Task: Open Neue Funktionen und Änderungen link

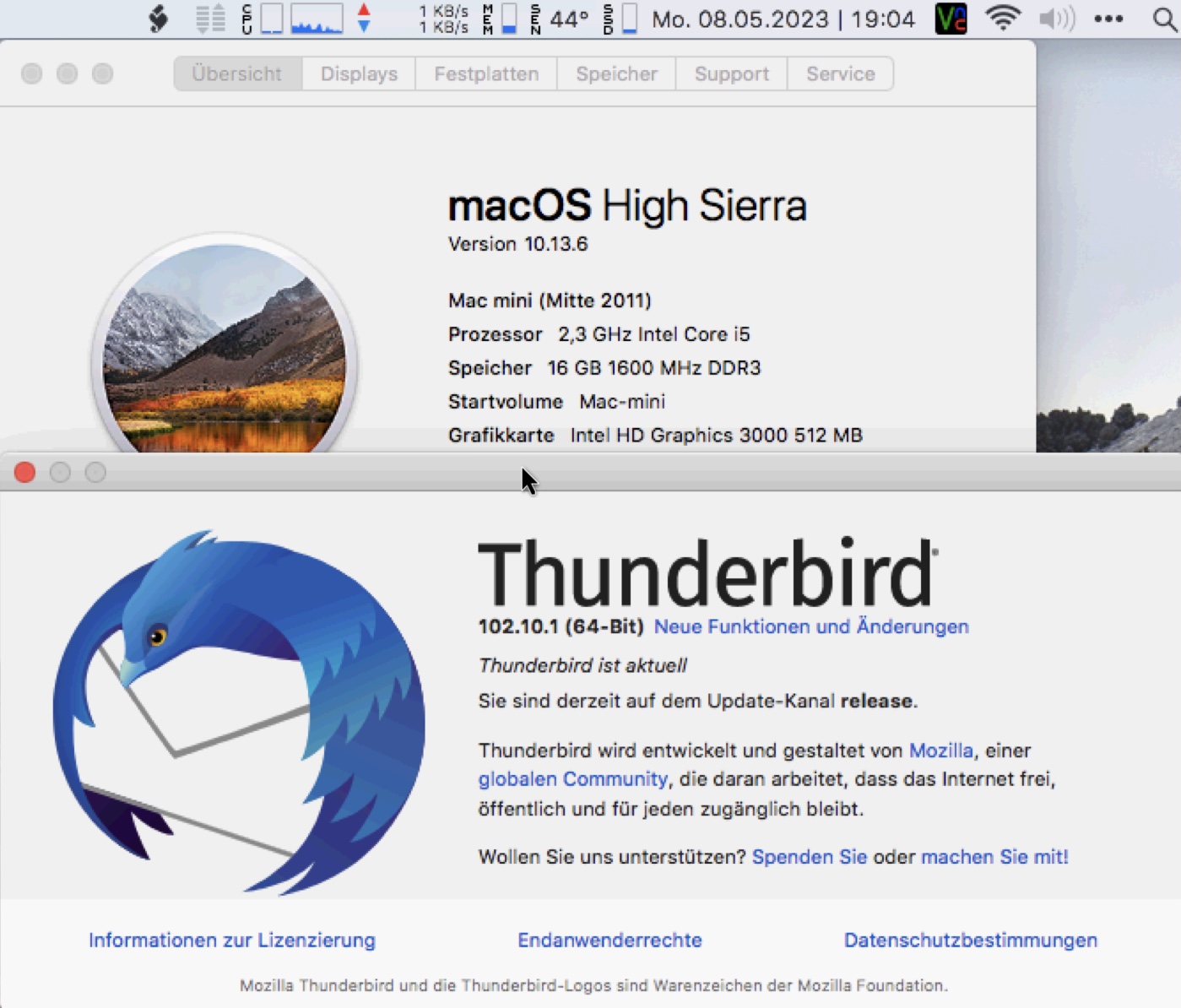Action: pos(811,626)
